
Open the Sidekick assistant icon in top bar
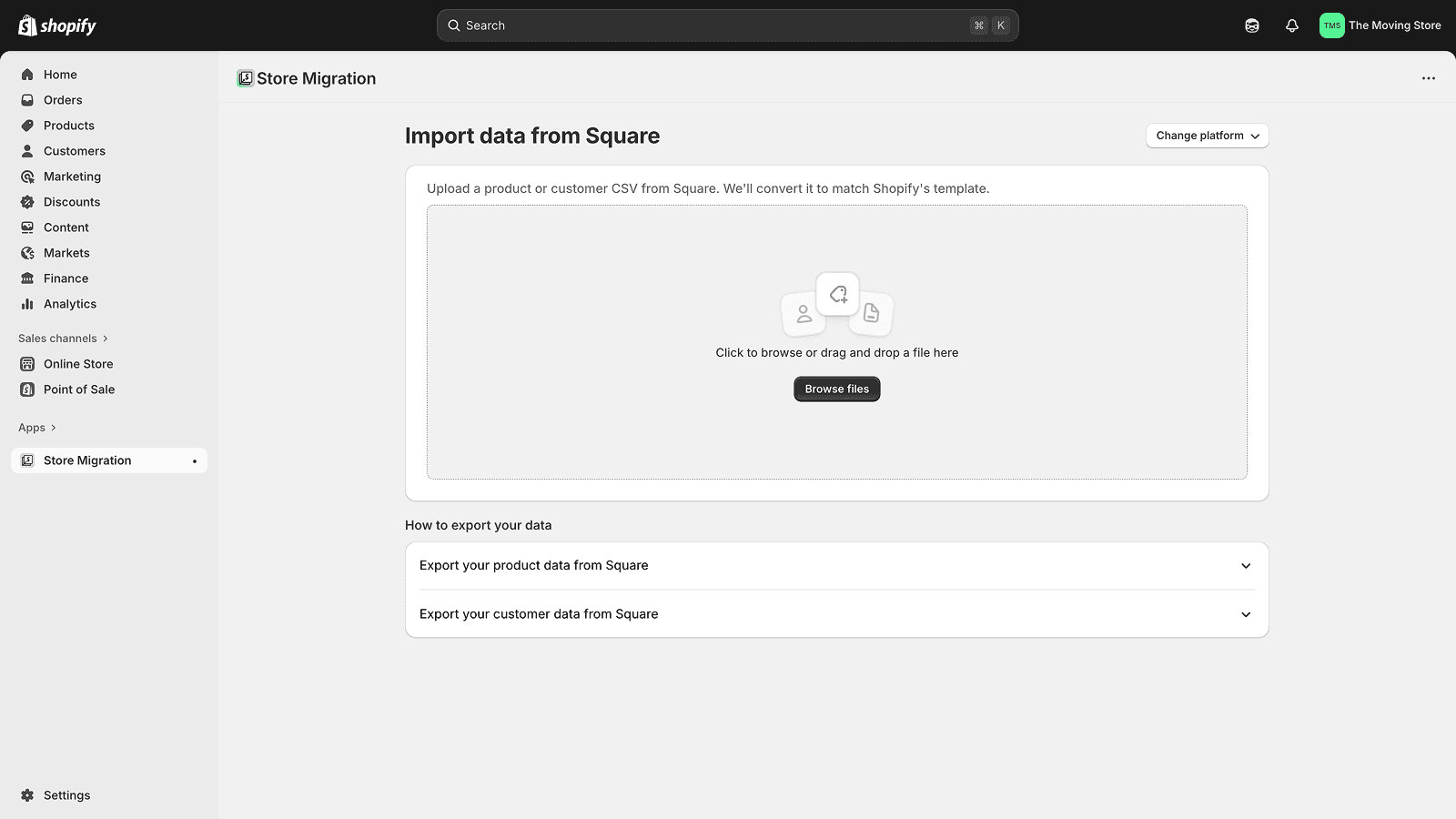tap(1252, 25)
